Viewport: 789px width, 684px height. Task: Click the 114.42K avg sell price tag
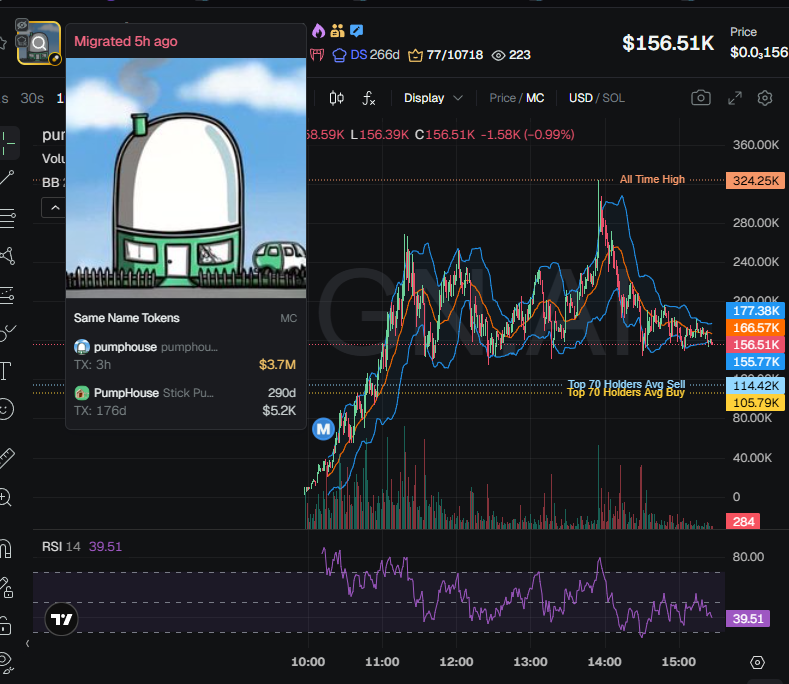pos(755,386)
